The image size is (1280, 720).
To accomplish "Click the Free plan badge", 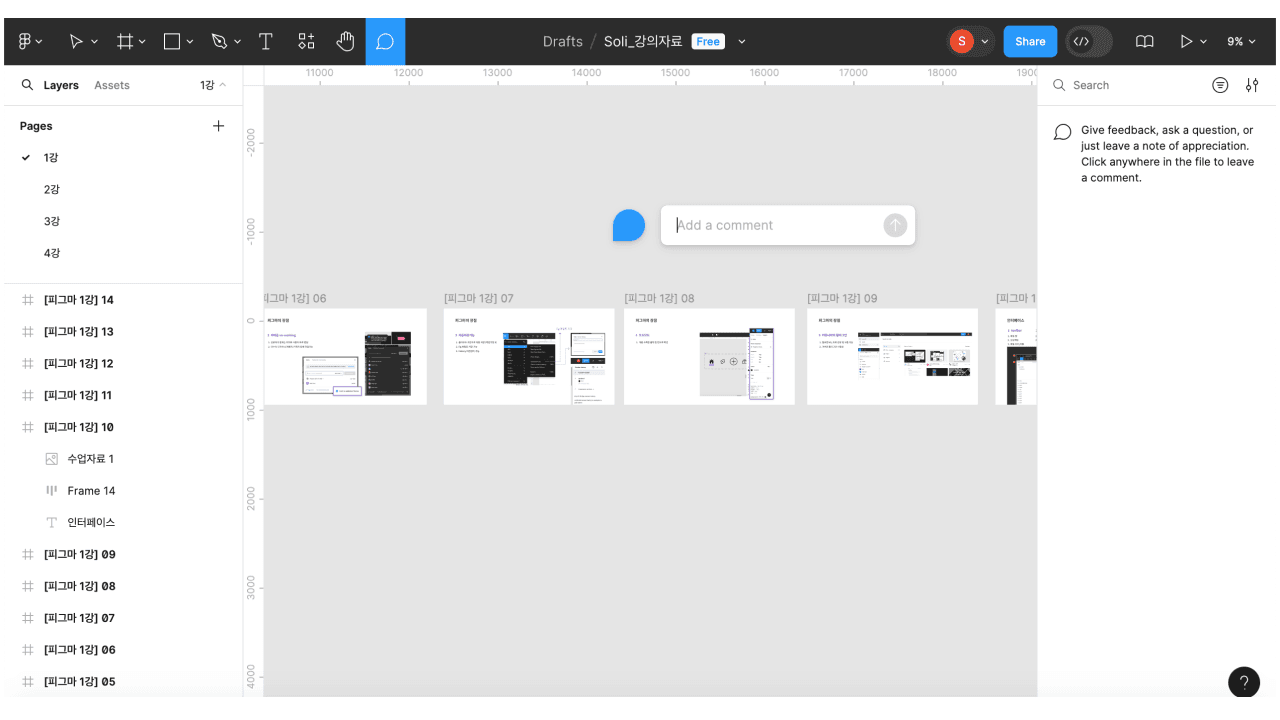I will coord(708,42).
